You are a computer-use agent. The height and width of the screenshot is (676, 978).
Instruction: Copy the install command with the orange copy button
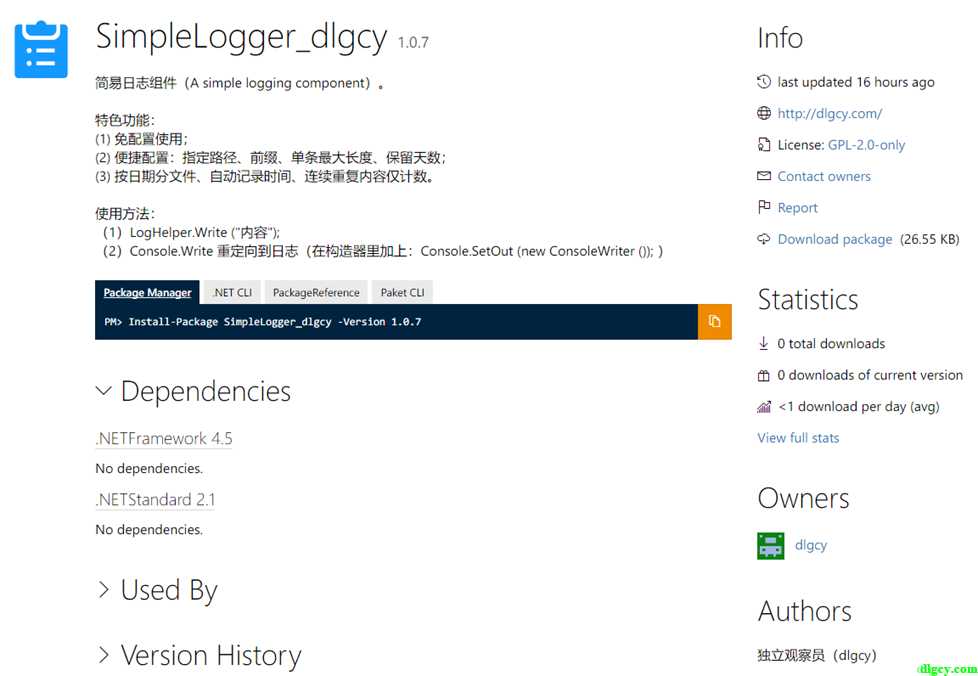714,322
